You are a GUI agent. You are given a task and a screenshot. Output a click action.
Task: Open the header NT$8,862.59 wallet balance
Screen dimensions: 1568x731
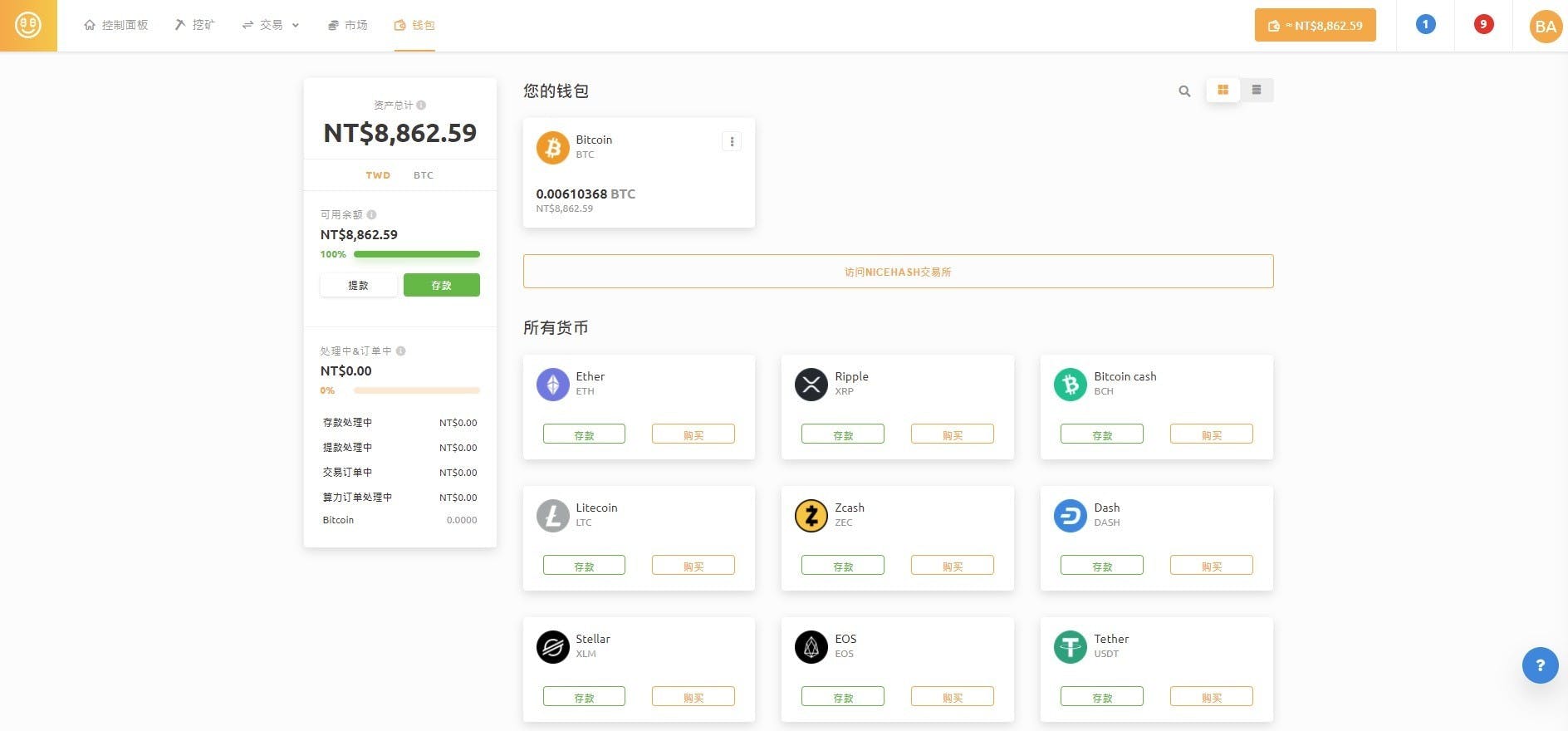(1315, 25)
